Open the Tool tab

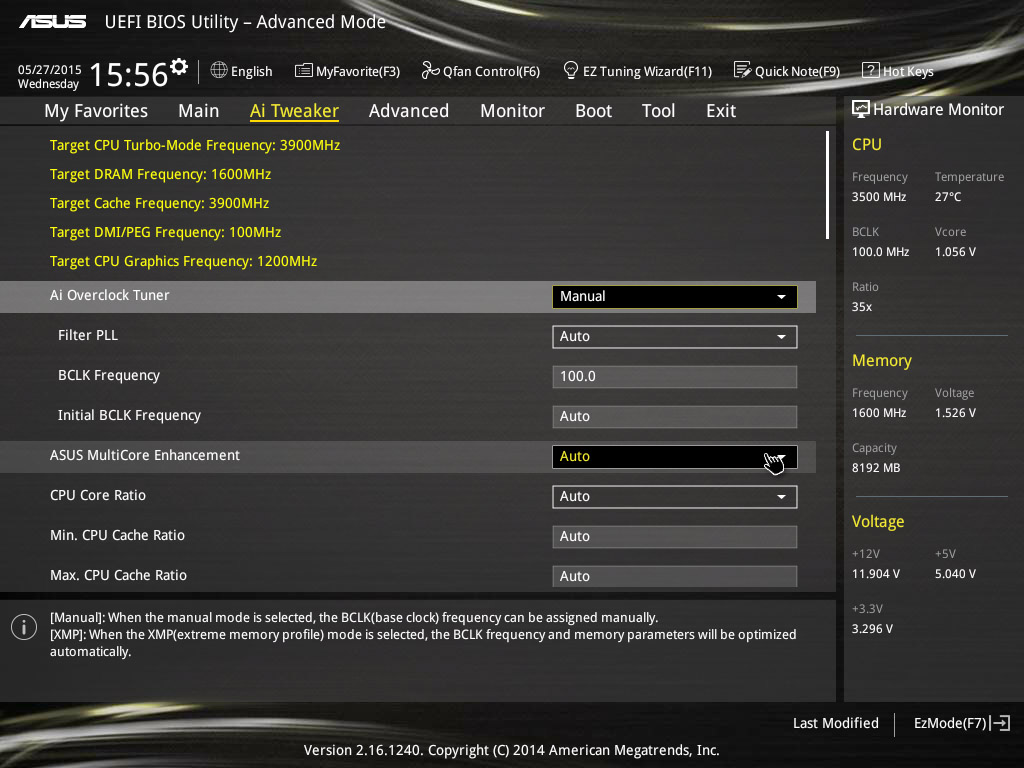point(658,111)
